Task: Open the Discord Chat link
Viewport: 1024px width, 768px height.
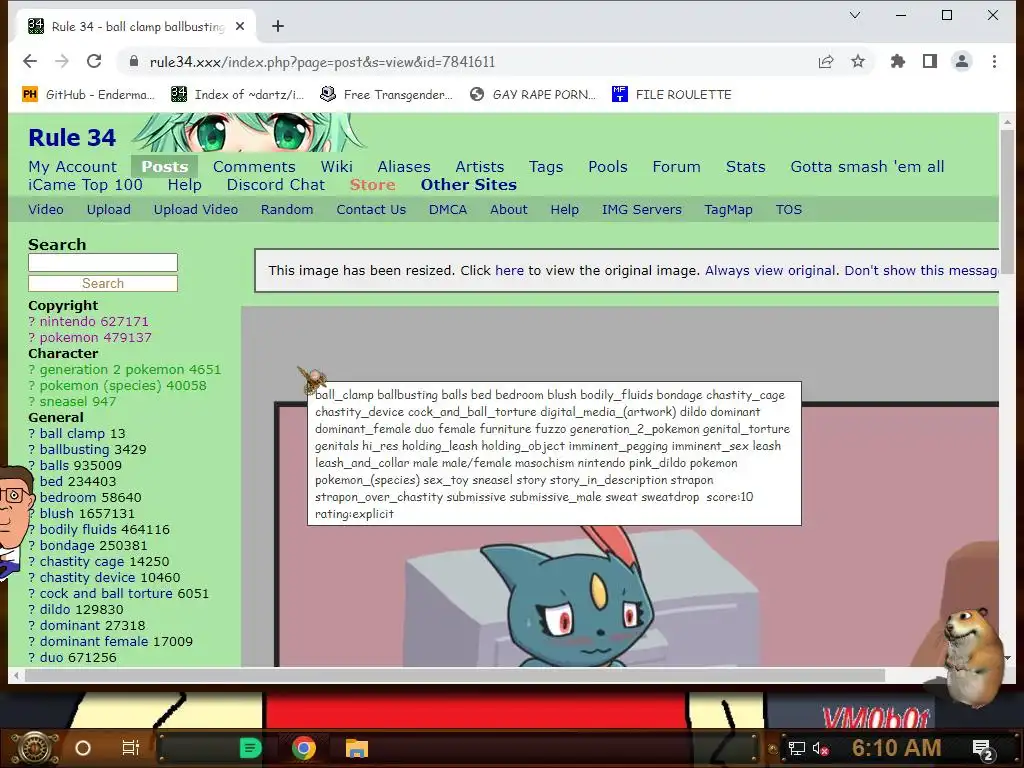Action: [276, 185]
